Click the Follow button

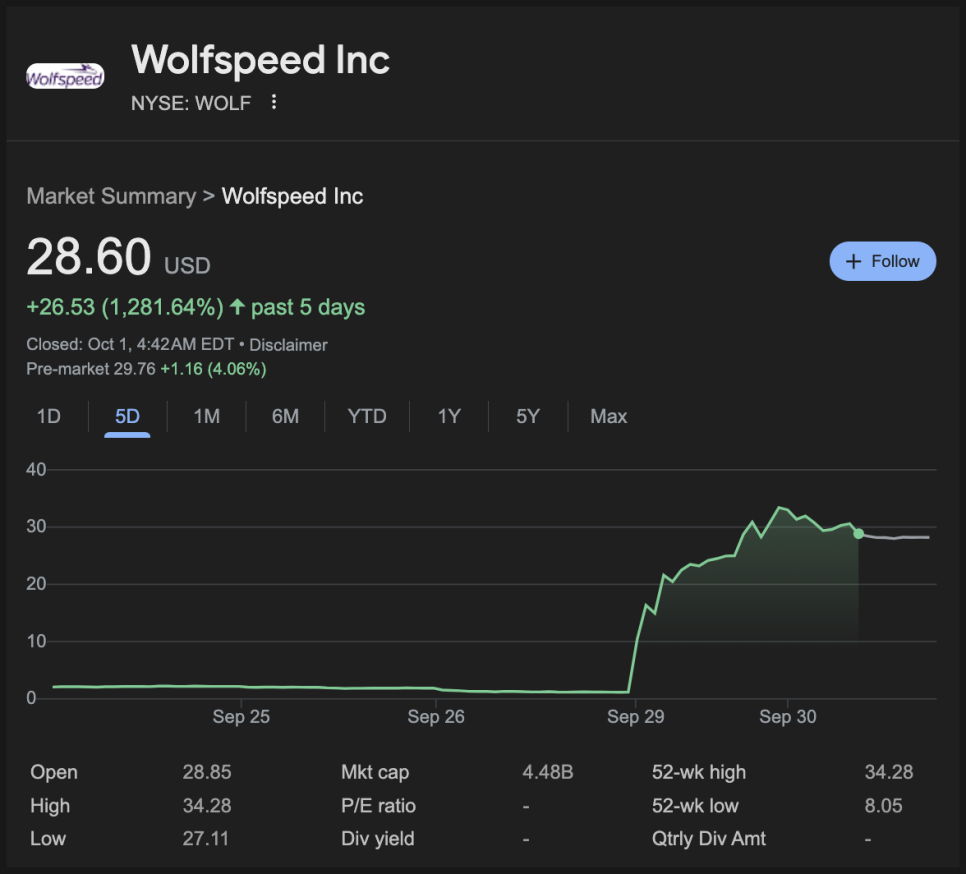click(x=882, y=261)
